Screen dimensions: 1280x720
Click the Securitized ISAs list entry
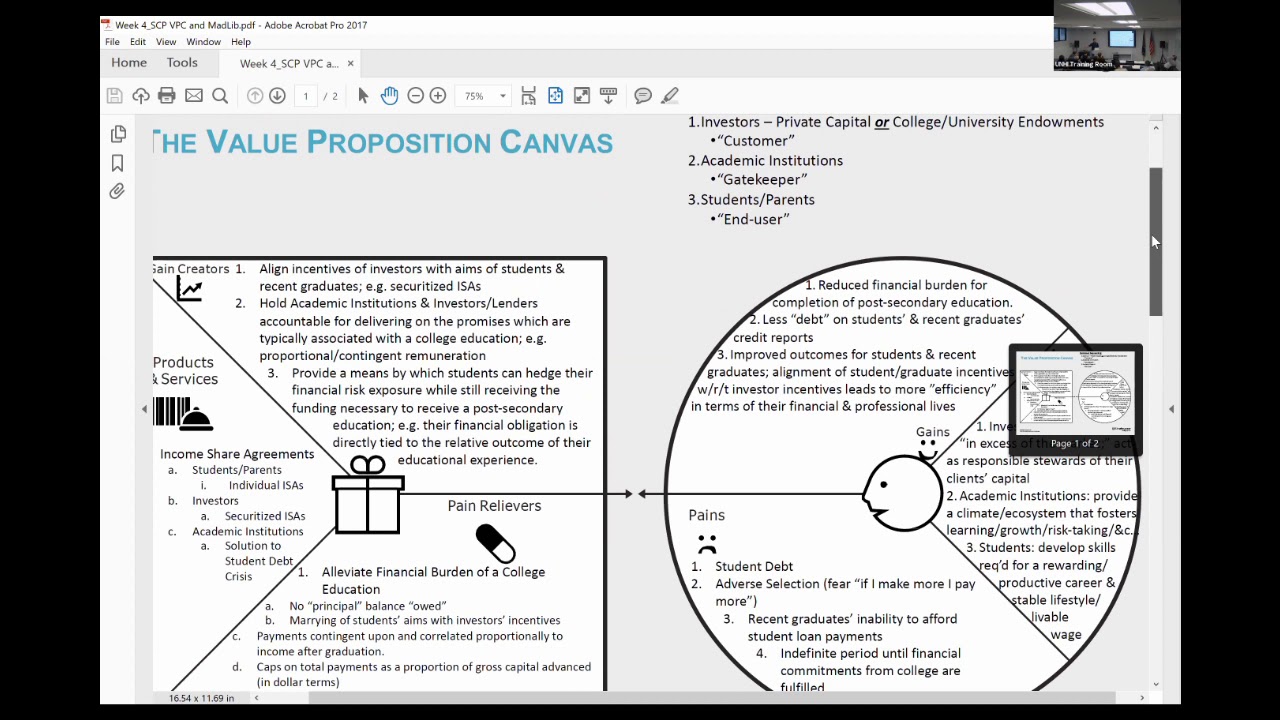265,516
